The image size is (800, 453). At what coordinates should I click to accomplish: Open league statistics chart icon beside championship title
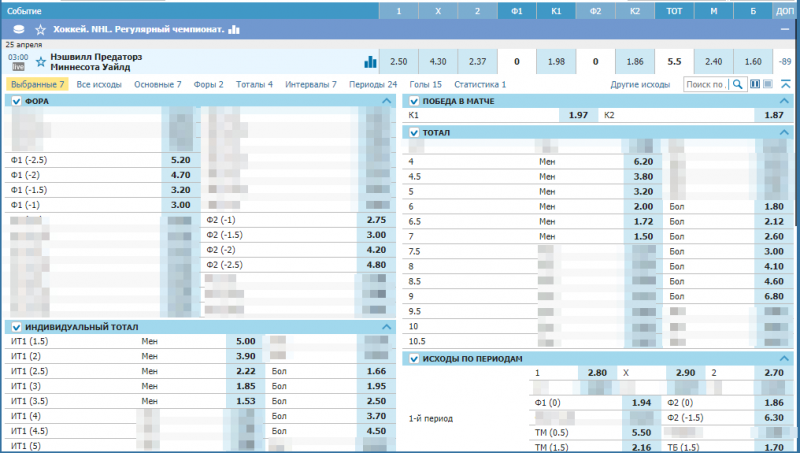click(234, 30)
